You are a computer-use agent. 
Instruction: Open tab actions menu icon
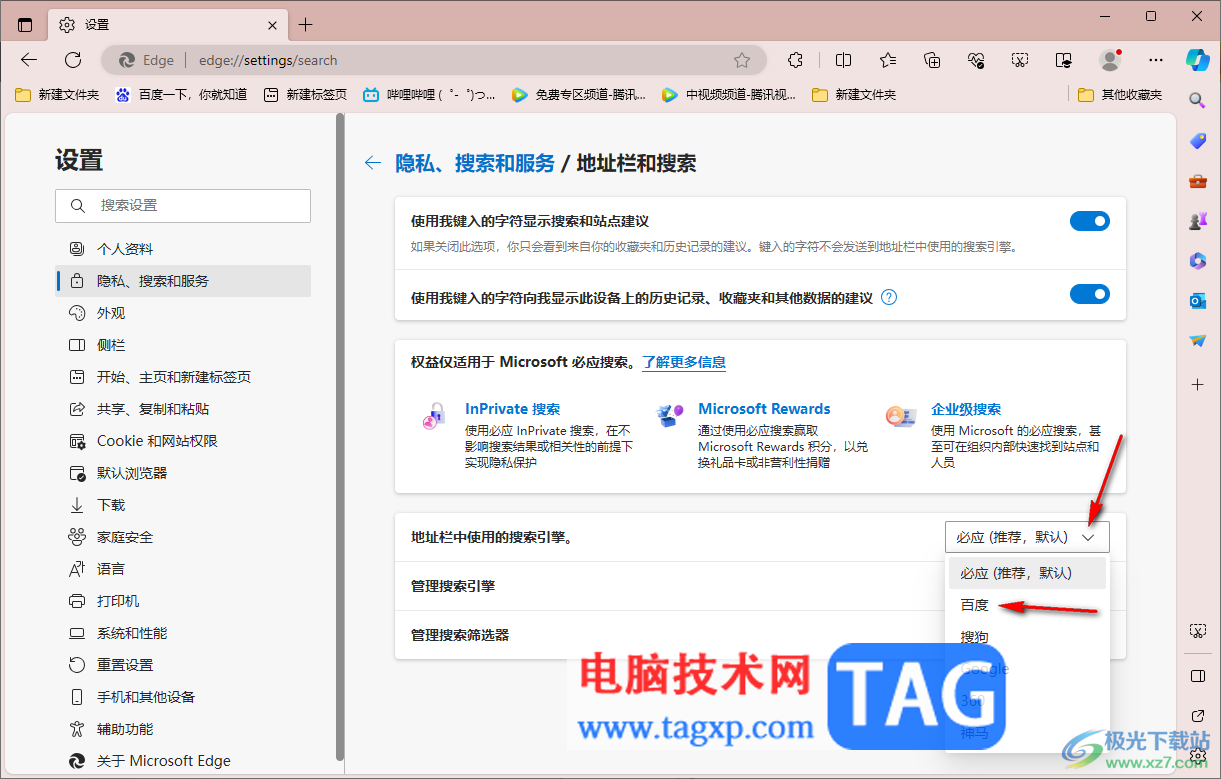pyautogui.click(x=25, y=24)
